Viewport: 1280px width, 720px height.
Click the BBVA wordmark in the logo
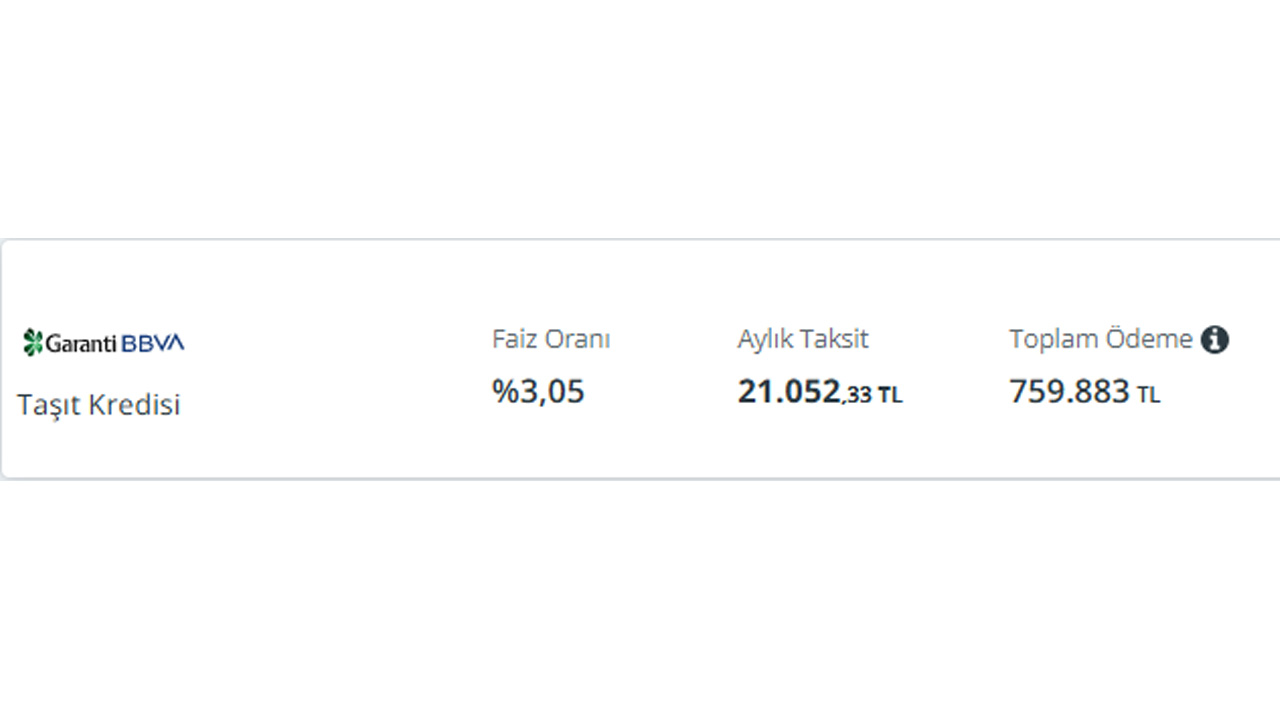pos(153,343)
